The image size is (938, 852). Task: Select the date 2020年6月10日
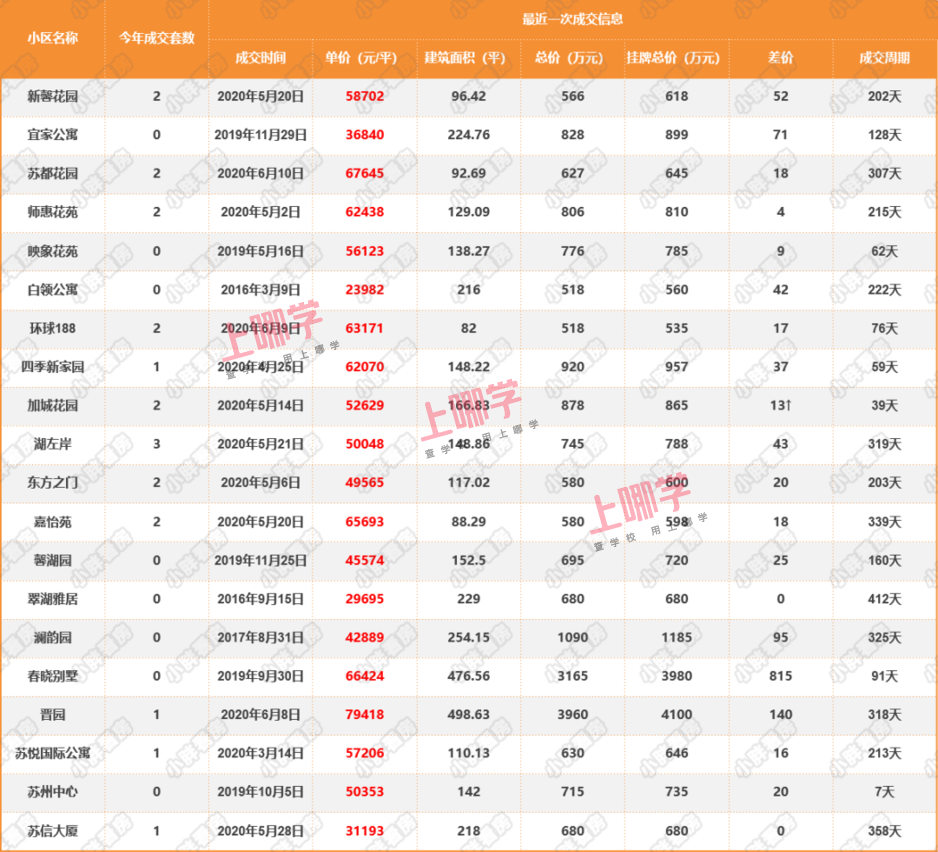[260, 174]
